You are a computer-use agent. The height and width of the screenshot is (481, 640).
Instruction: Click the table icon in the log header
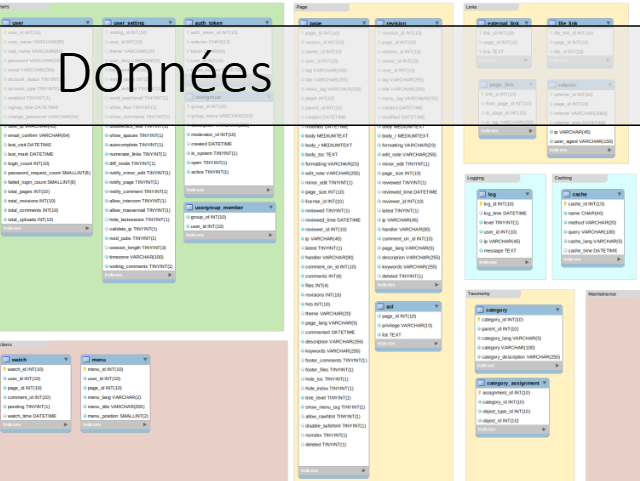[x=483, y=194]
